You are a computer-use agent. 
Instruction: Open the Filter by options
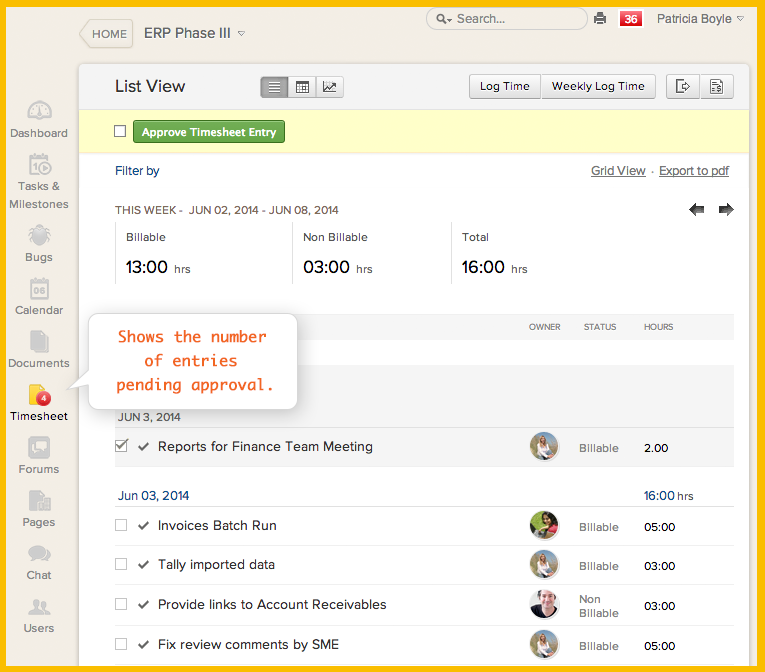click(137, 171)
